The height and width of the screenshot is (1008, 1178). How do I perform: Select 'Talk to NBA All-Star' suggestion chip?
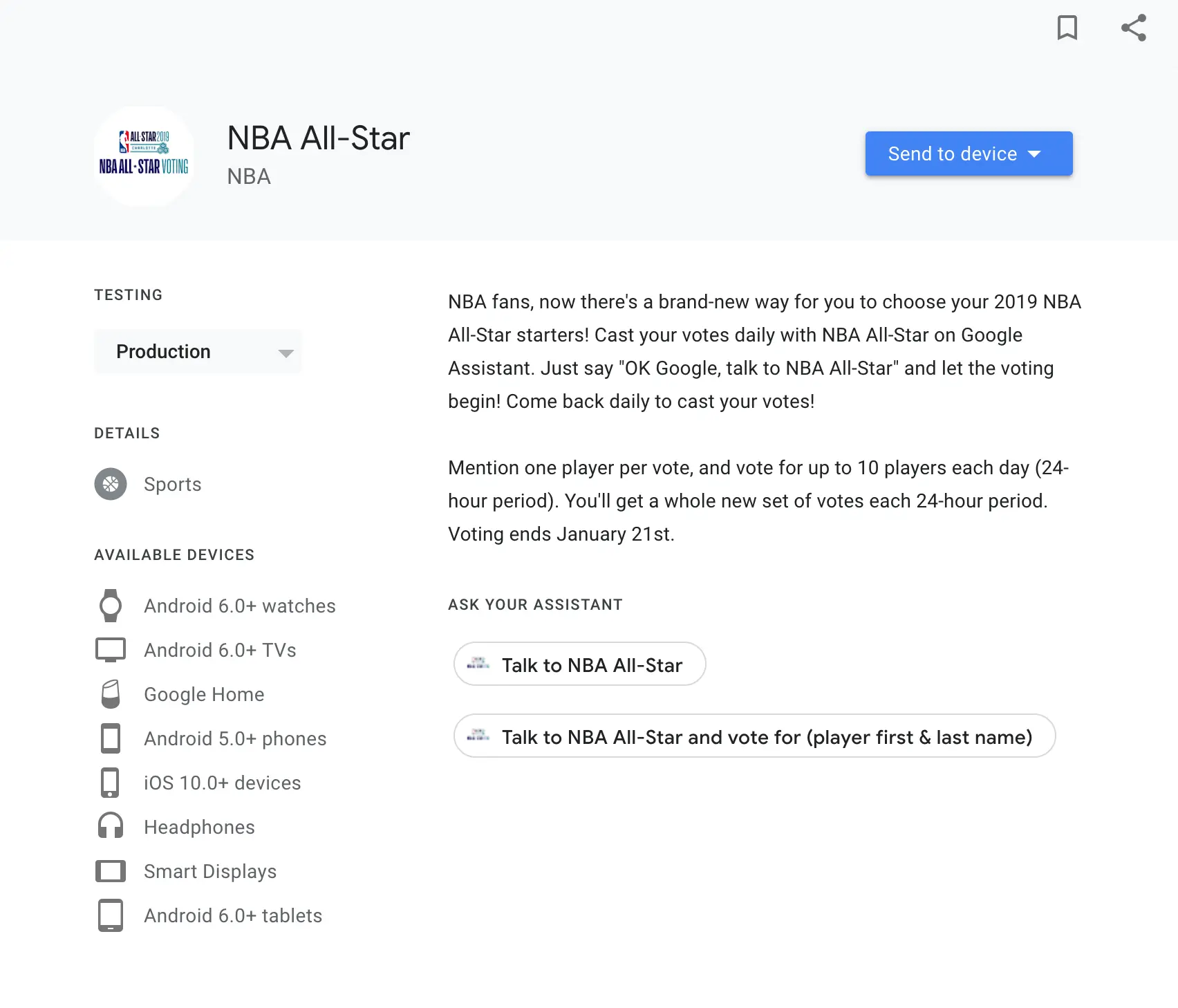(579, 664)
